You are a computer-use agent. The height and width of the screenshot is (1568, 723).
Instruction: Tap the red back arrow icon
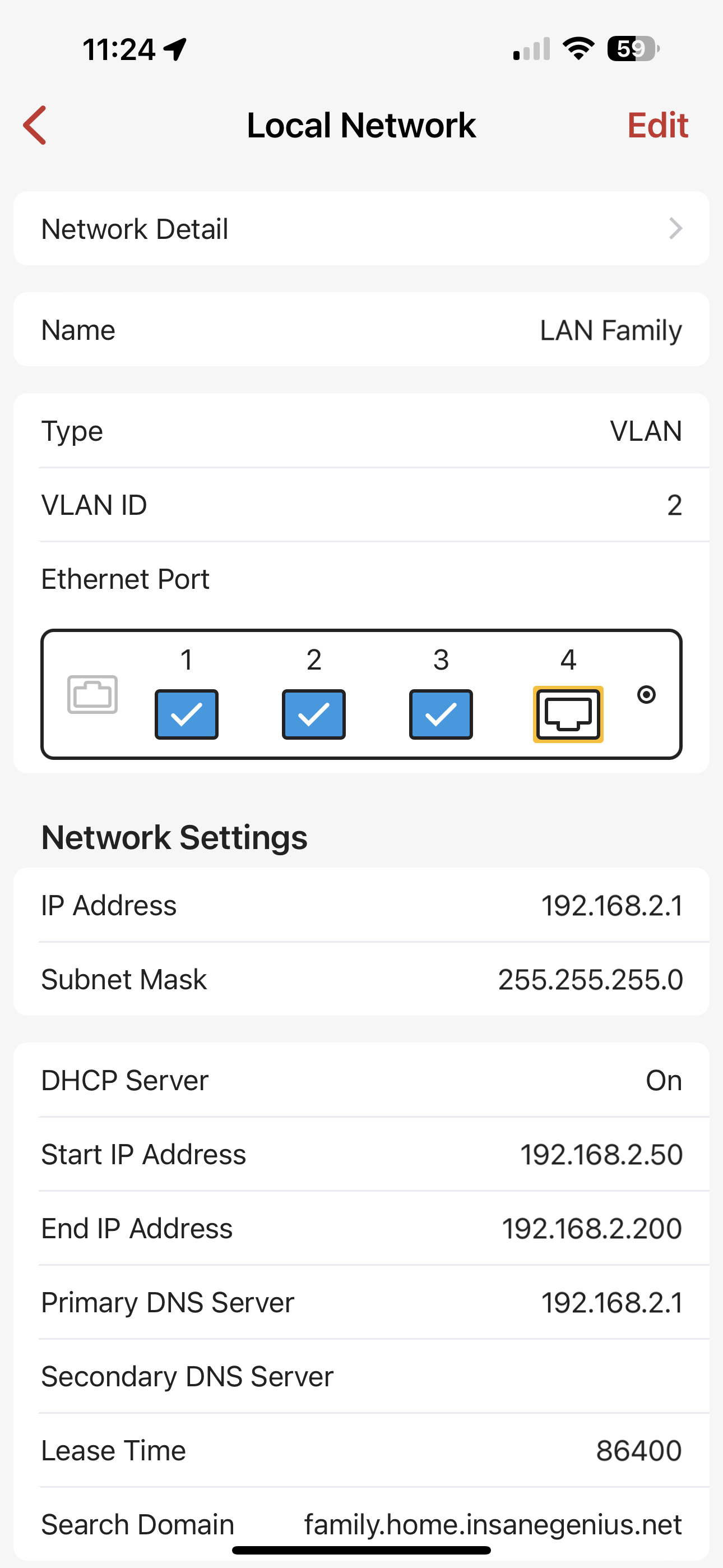[35, 126]
